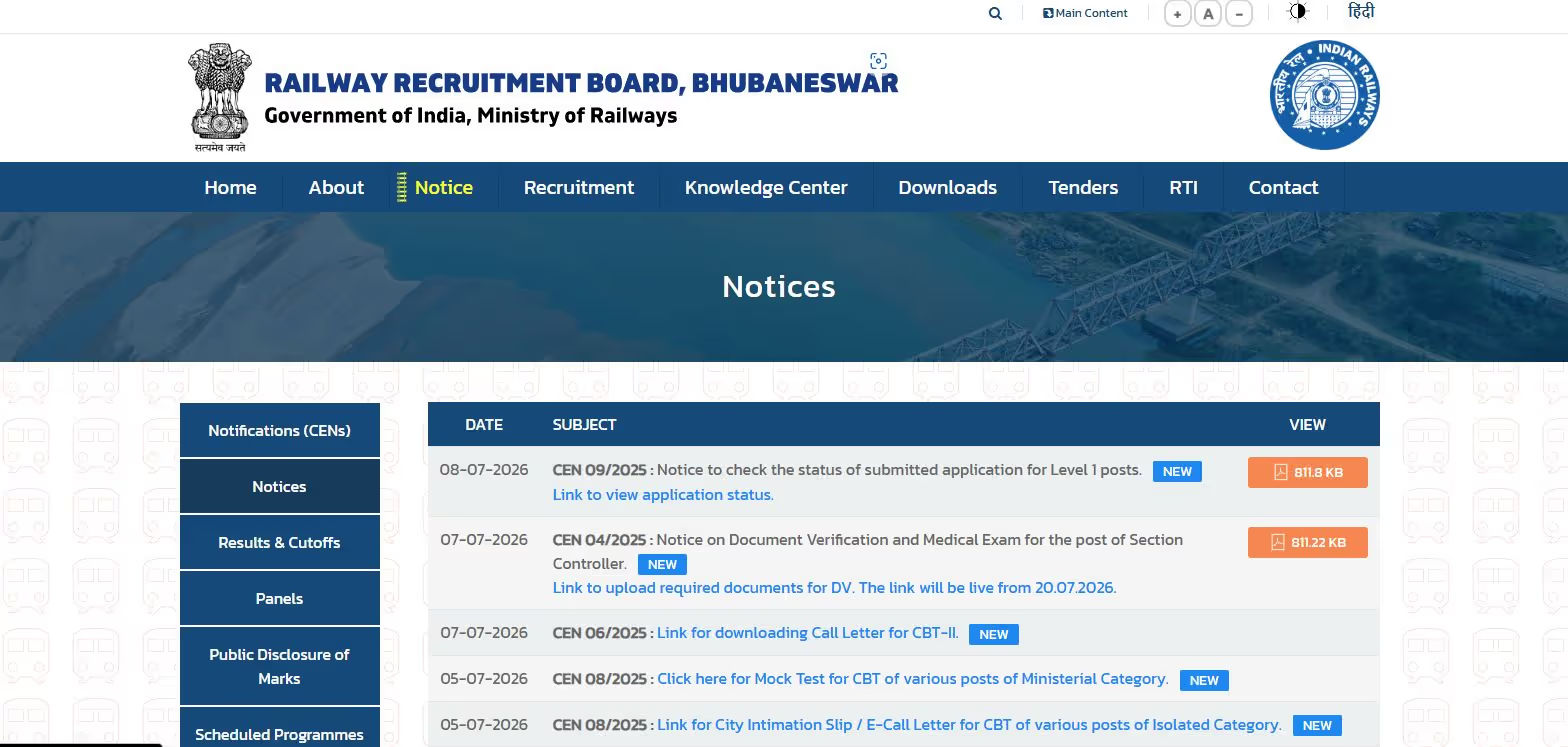Open Mock Test link for Ministerial Category
This screenshot has height=747, width=1568.
912,679
